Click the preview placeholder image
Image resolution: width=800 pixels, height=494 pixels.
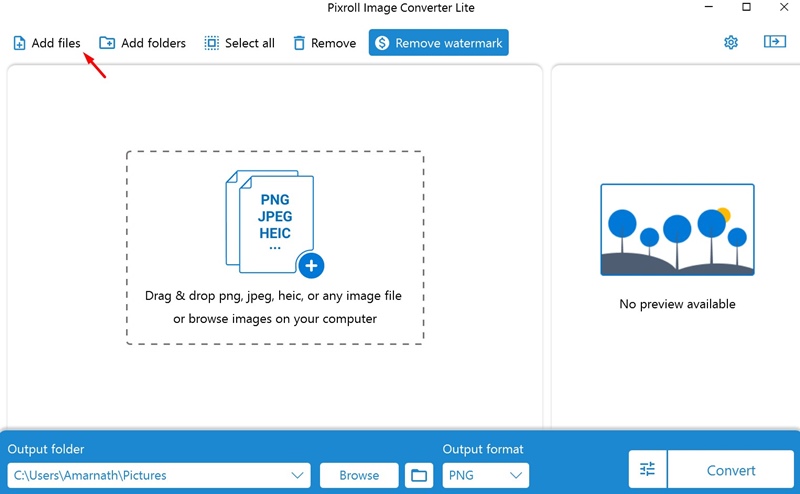pyautogui.click(x=677, y=230)
